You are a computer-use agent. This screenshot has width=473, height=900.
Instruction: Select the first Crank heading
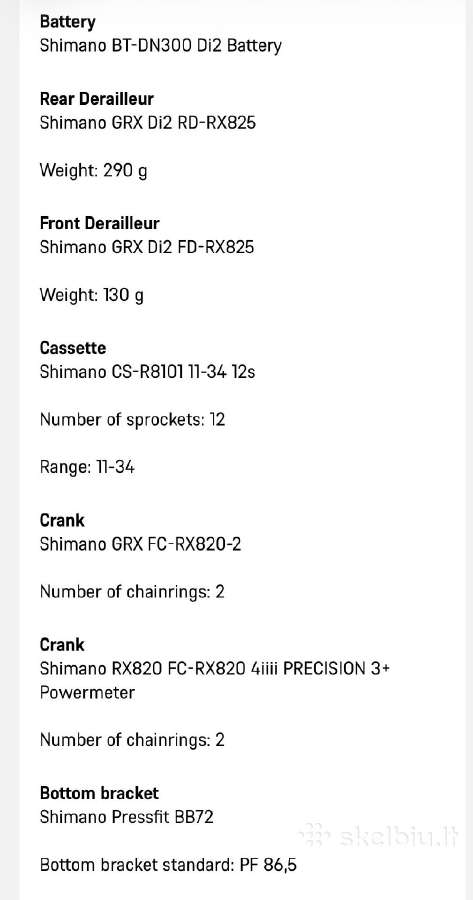pos(62,520)
